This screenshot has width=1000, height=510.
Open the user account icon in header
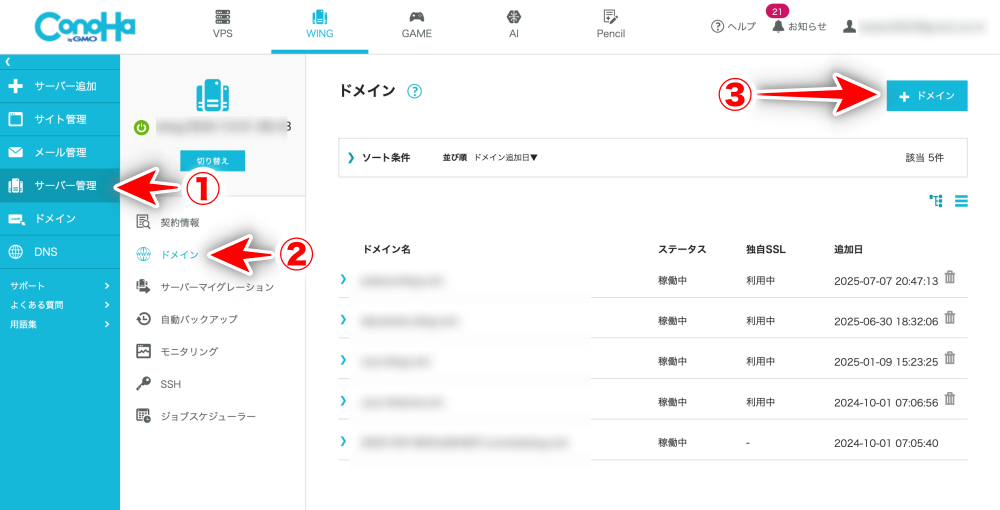(x=849, y=26)
